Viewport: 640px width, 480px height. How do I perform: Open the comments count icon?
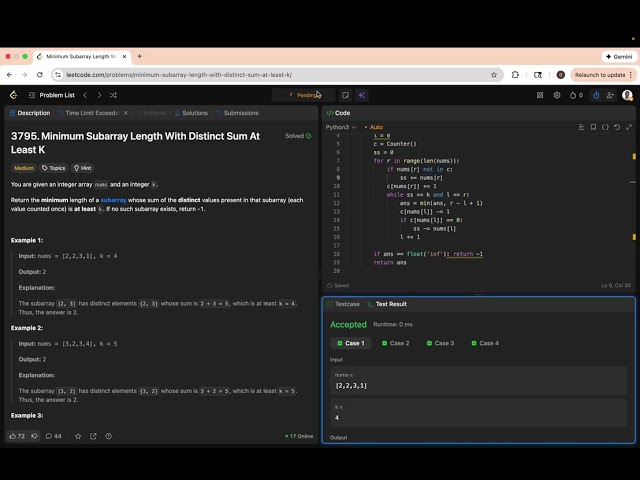click(x=46, y=436)
